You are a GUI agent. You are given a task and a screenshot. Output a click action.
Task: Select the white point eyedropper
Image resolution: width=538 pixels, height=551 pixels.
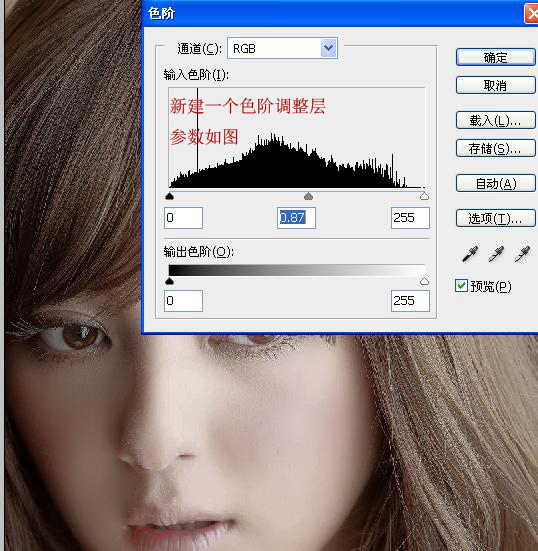[522, 254]
